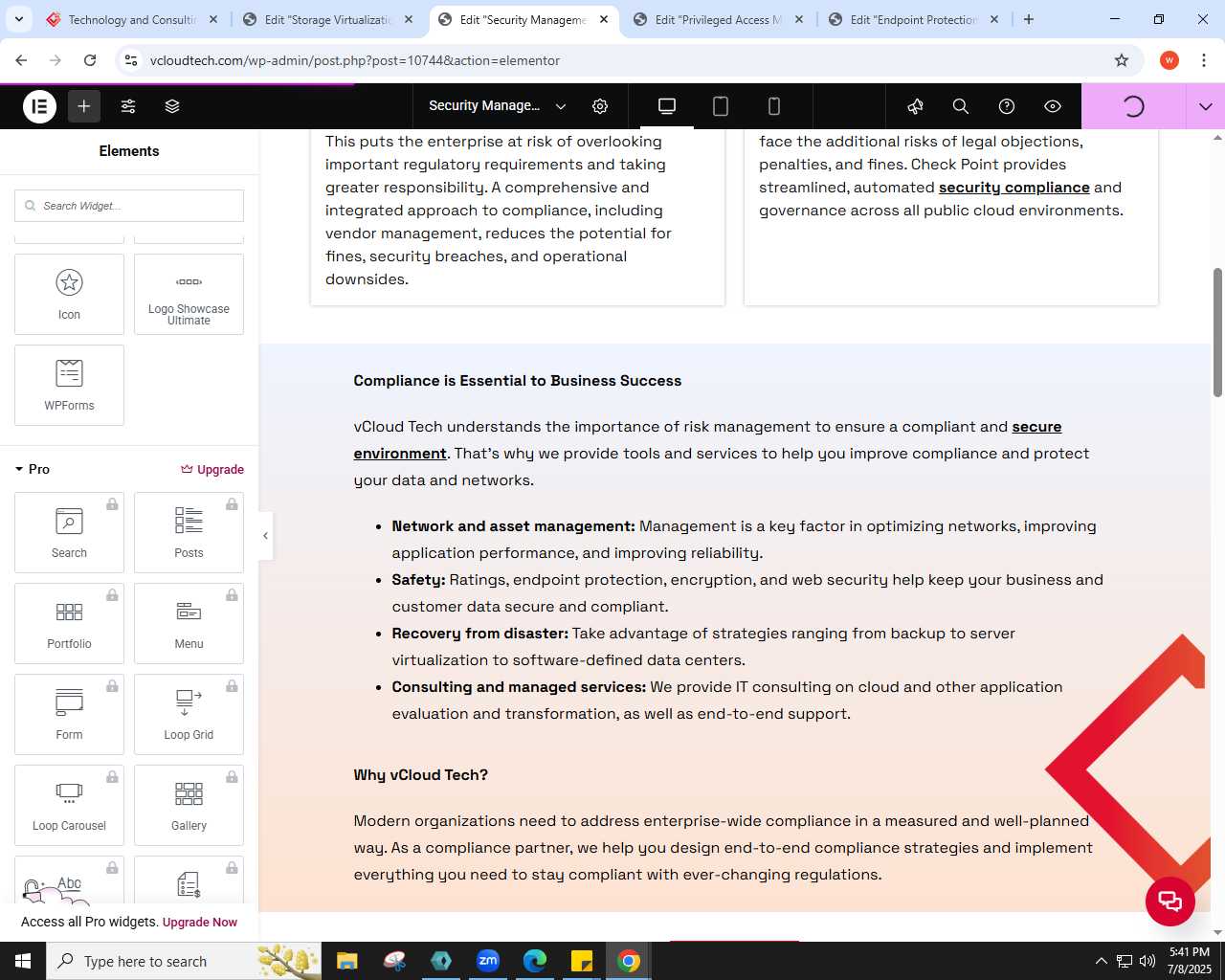1225x980 pixels.
Task: Preview changes with the eye icon
Action: point(1053,106)
